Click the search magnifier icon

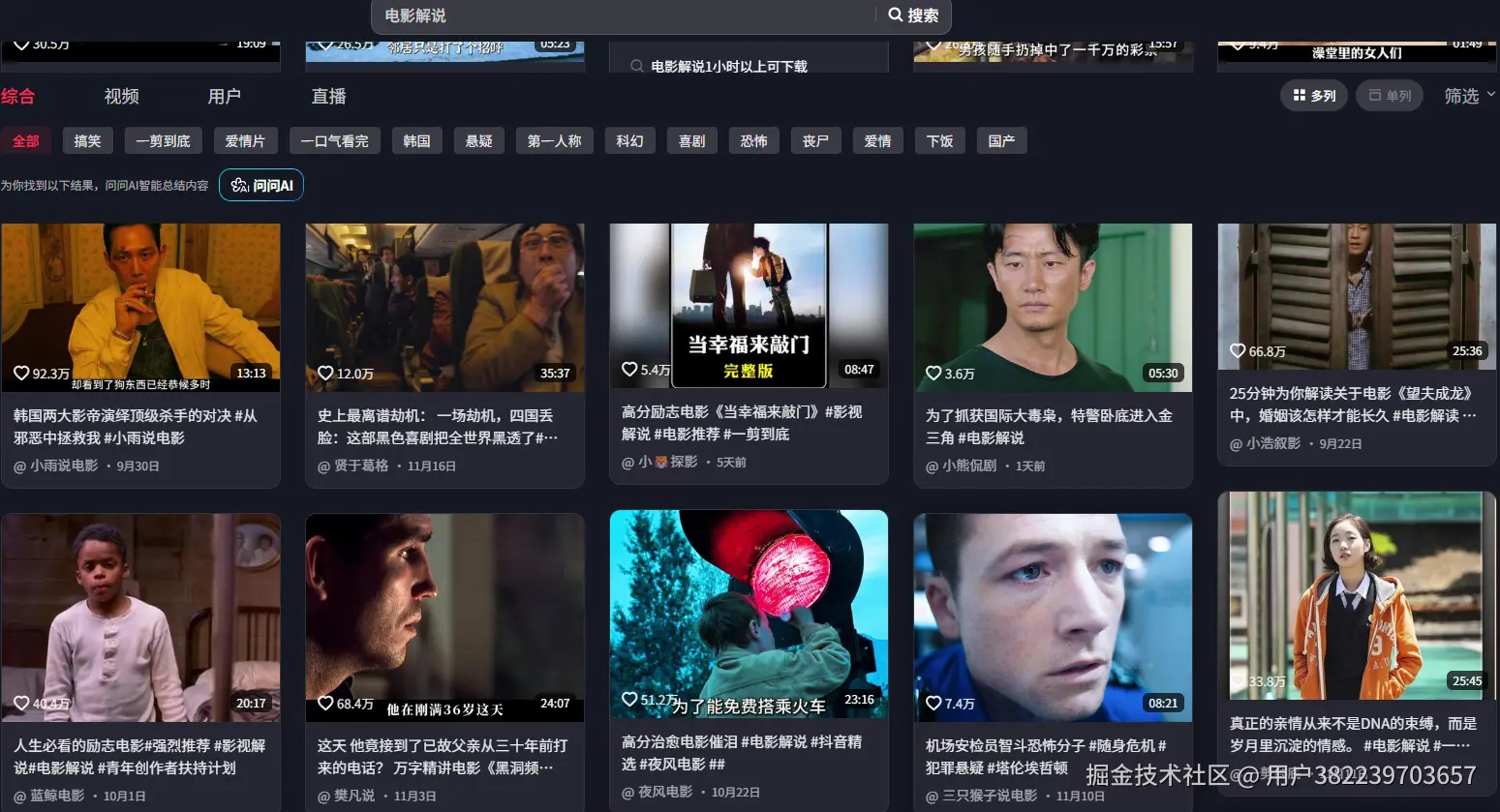pyautogui.click(x=896, y=15)
